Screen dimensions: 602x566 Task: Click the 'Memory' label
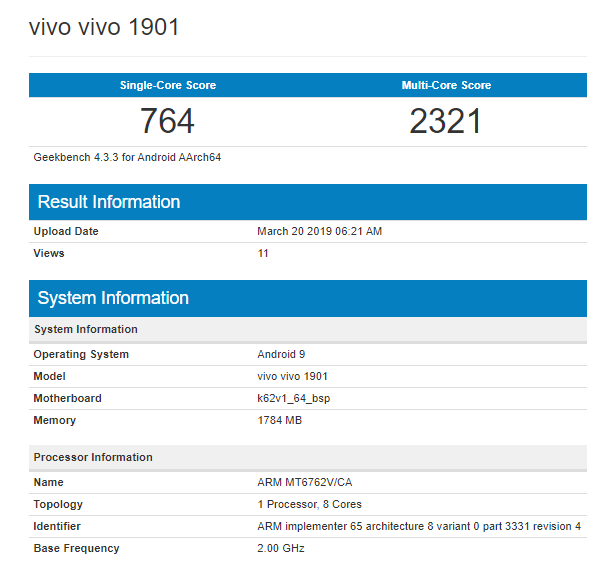click(55, 420)
